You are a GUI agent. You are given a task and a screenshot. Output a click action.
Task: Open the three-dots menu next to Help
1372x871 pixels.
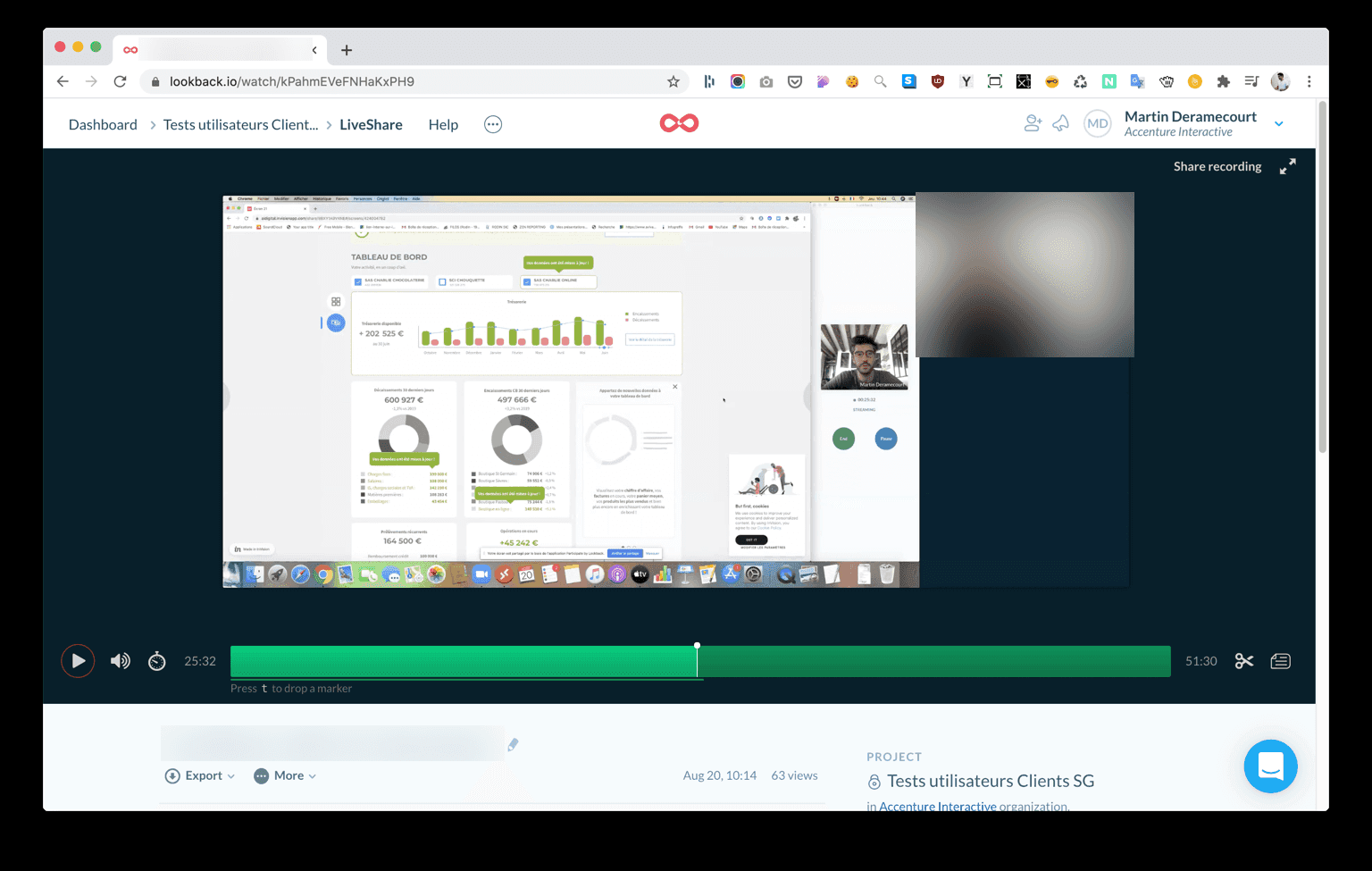pos(493,124)
